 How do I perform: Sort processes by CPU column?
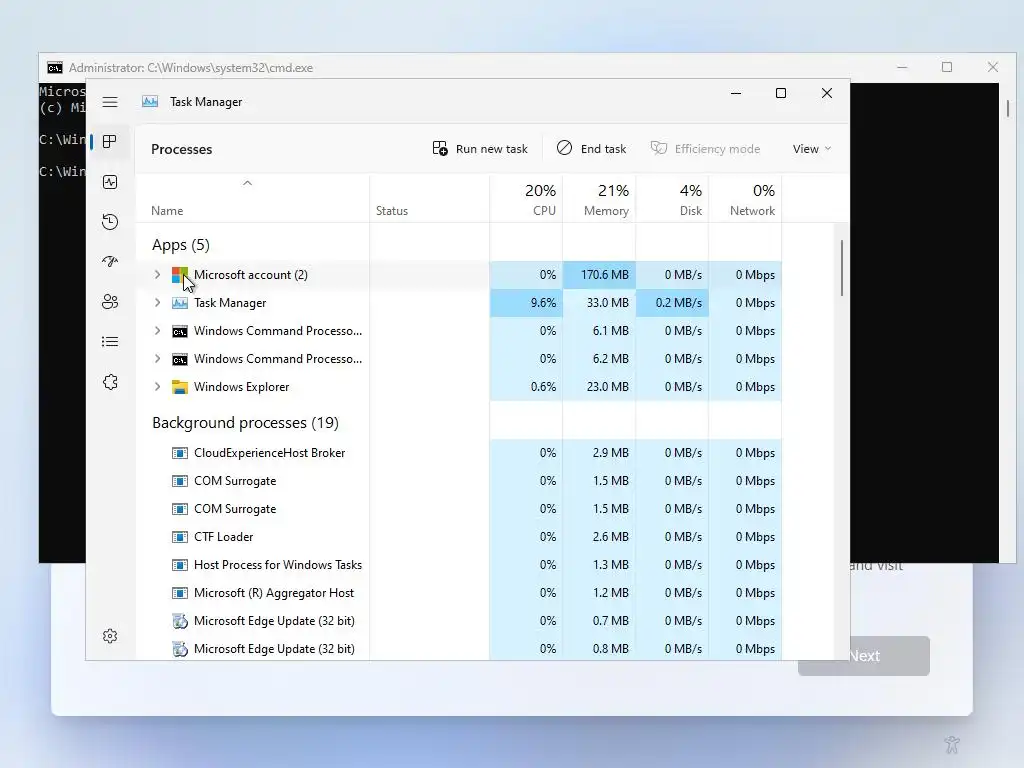526,200
